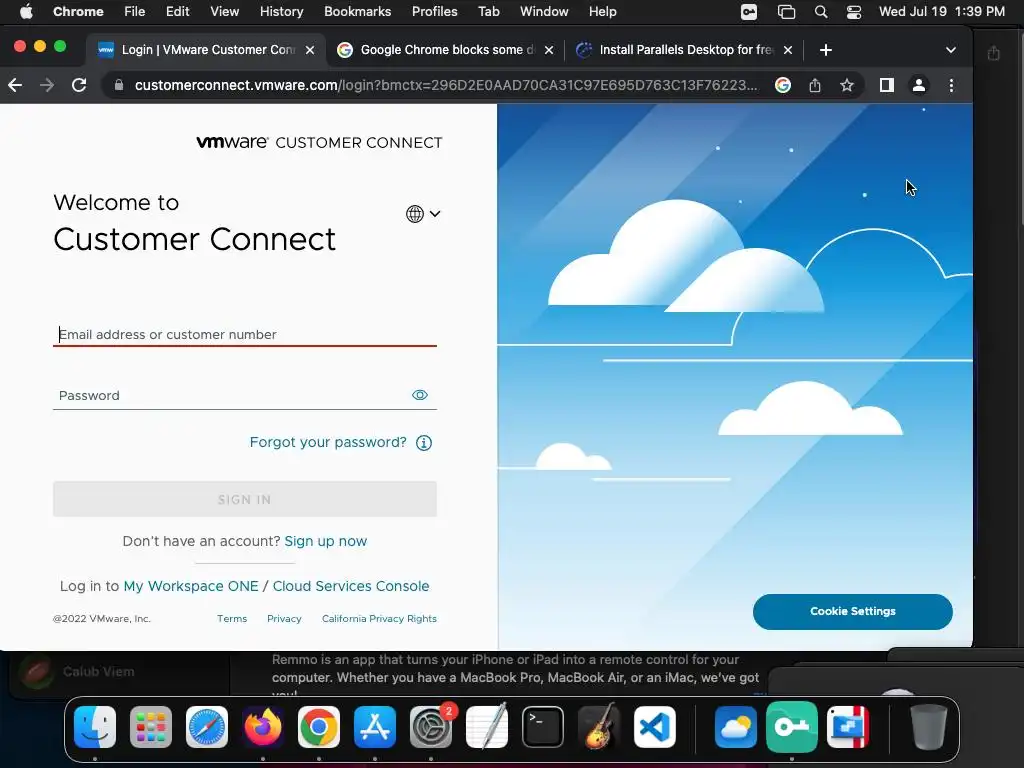This screenshot has width=1024, height=768.
Task: Open the Profiles menu
Action: coord(434,11)
